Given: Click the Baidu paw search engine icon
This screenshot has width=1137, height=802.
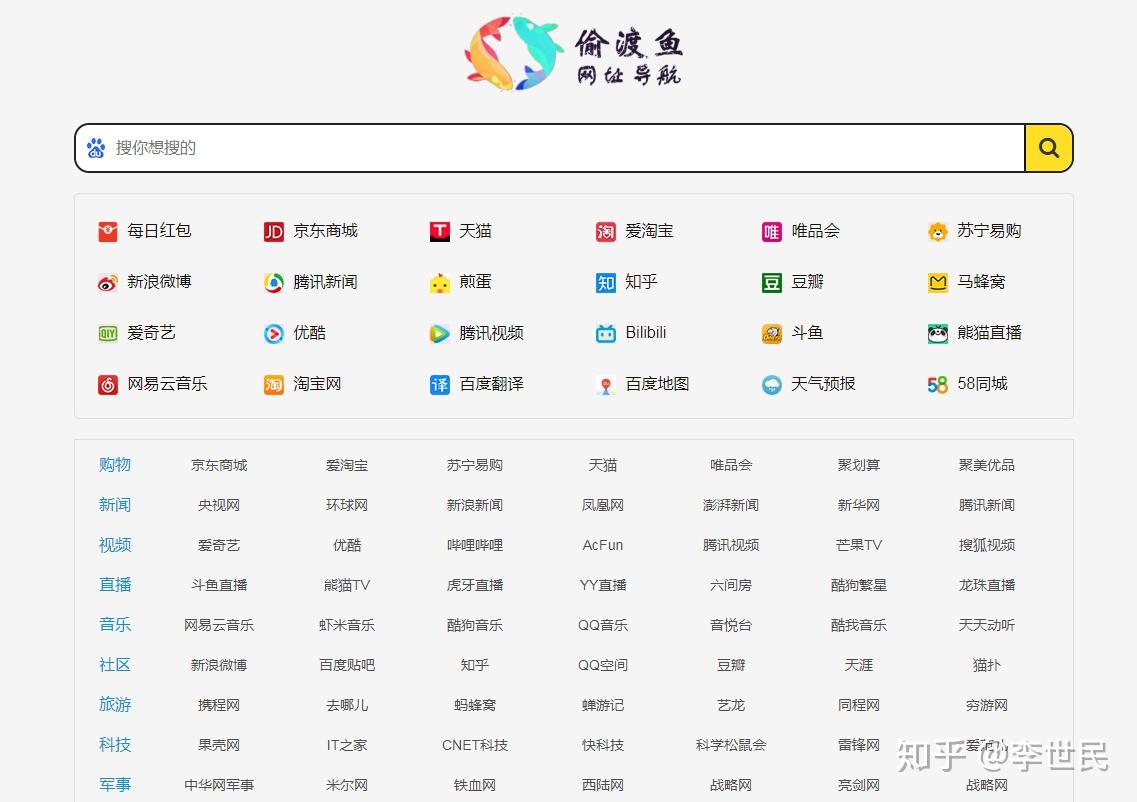Looking at the screenshot, I should 96,148.
